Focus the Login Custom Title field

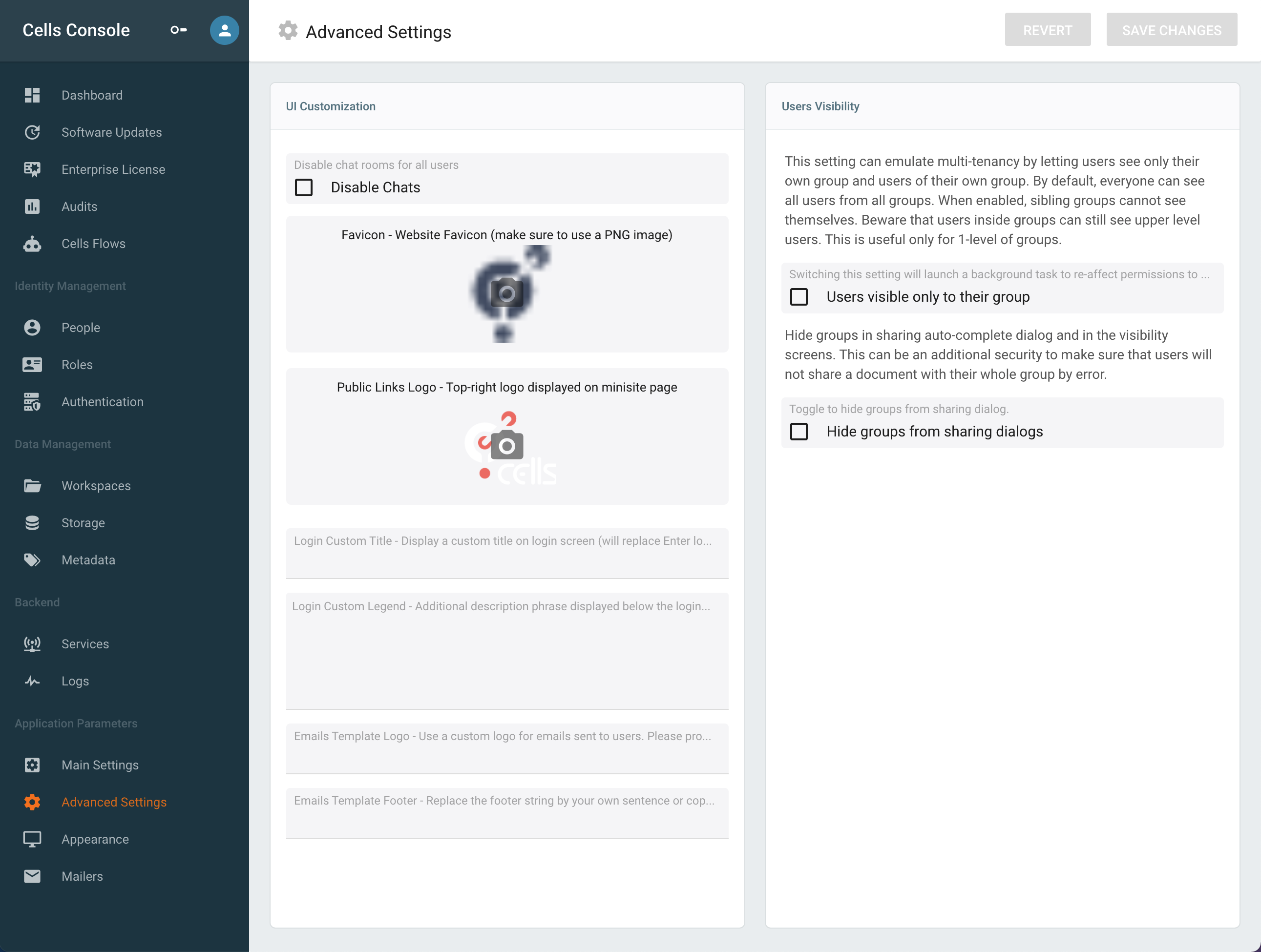[507, 553]
